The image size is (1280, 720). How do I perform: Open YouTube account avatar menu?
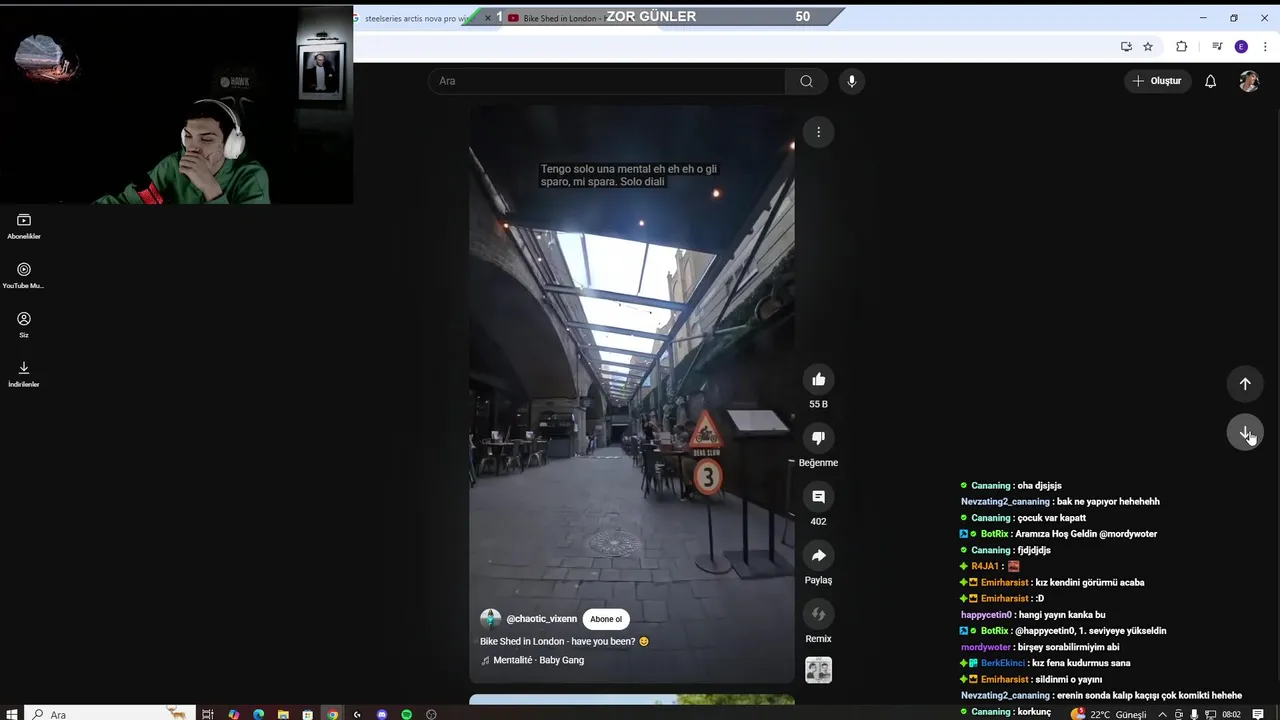coord(1249,81)
